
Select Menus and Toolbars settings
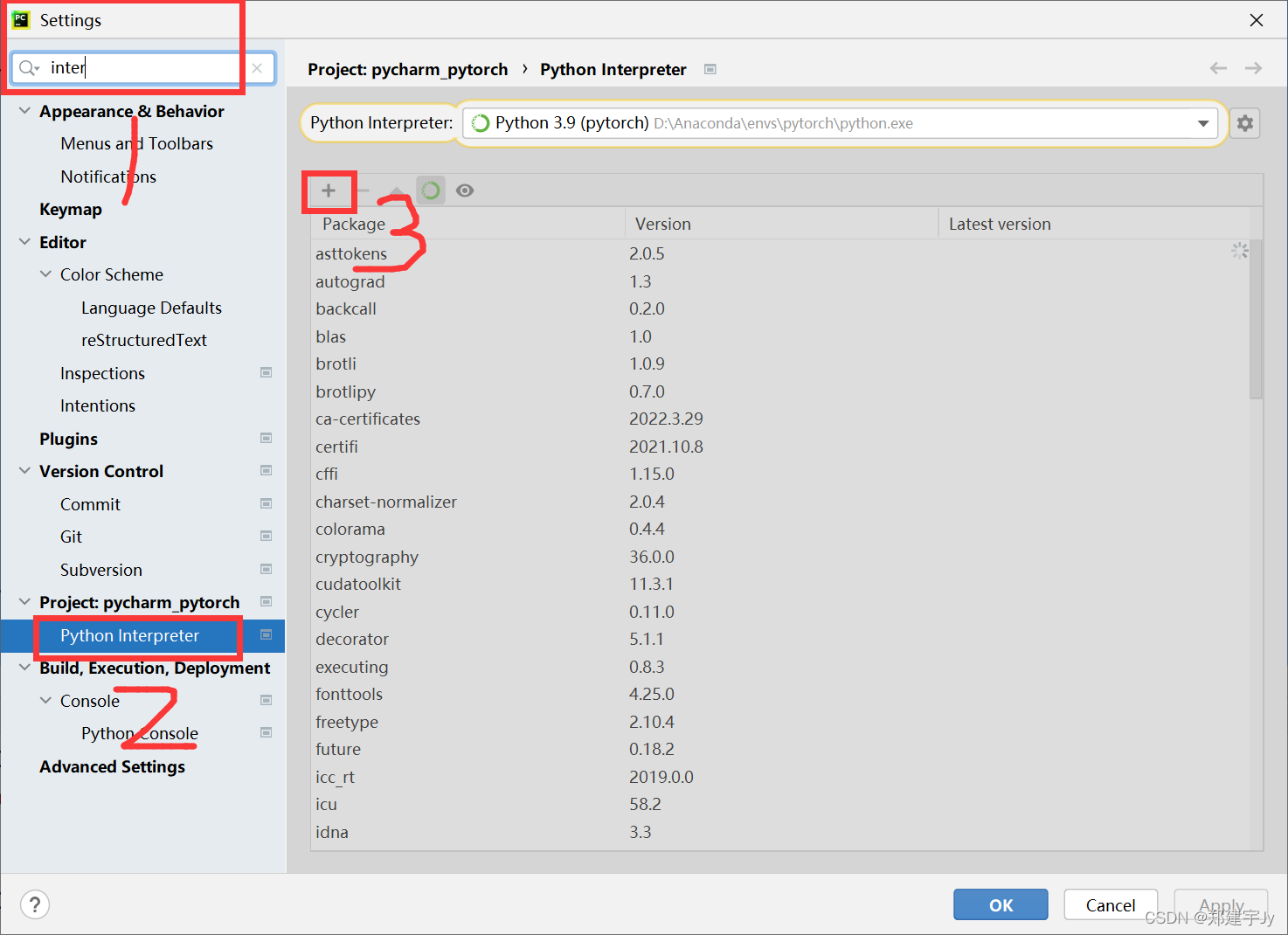[x=136, y=143]
